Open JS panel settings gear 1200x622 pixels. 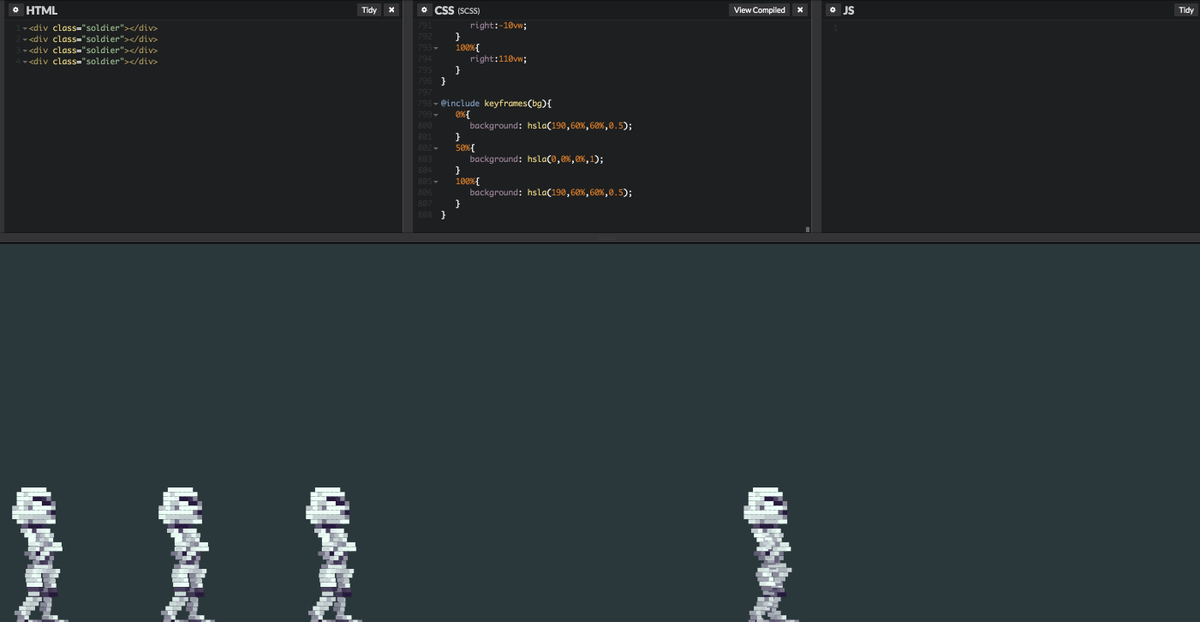[833, 10]
